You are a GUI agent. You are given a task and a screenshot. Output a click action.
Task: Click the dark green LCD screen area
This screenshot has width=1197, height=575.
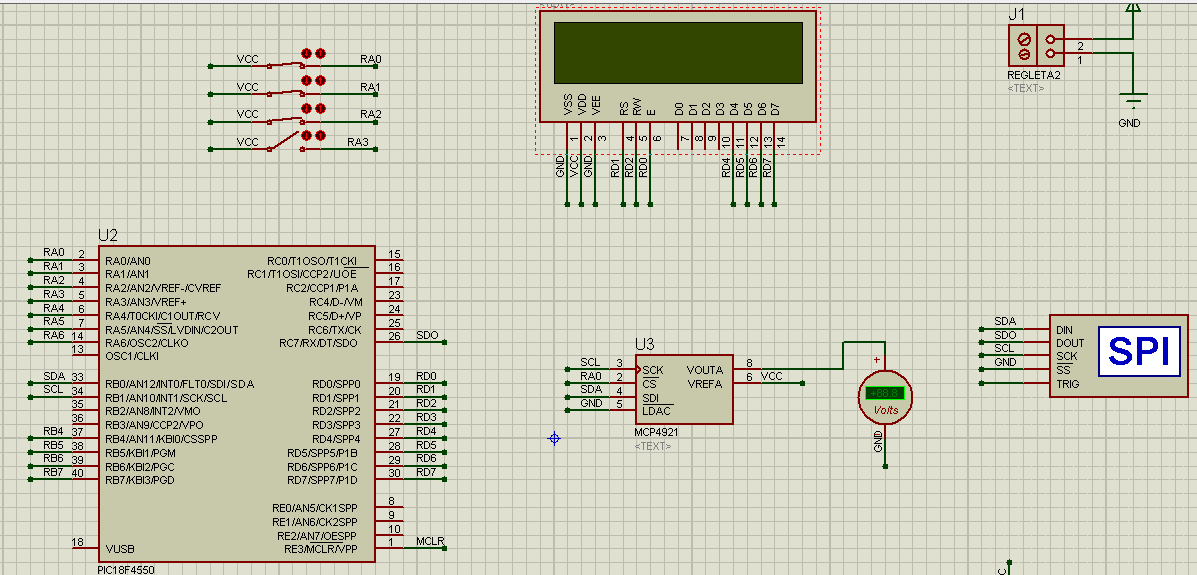[678, 53]
